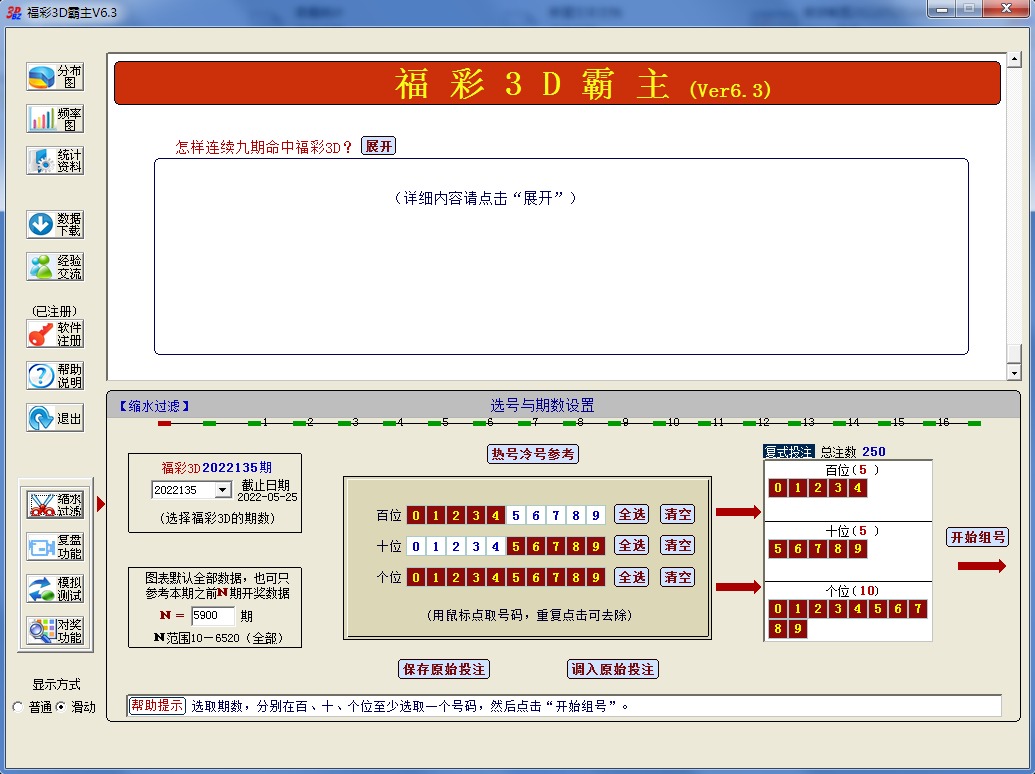Click 开始组号 button
The height and width of the screenshot is (774, 1035).
coord(977,537)
